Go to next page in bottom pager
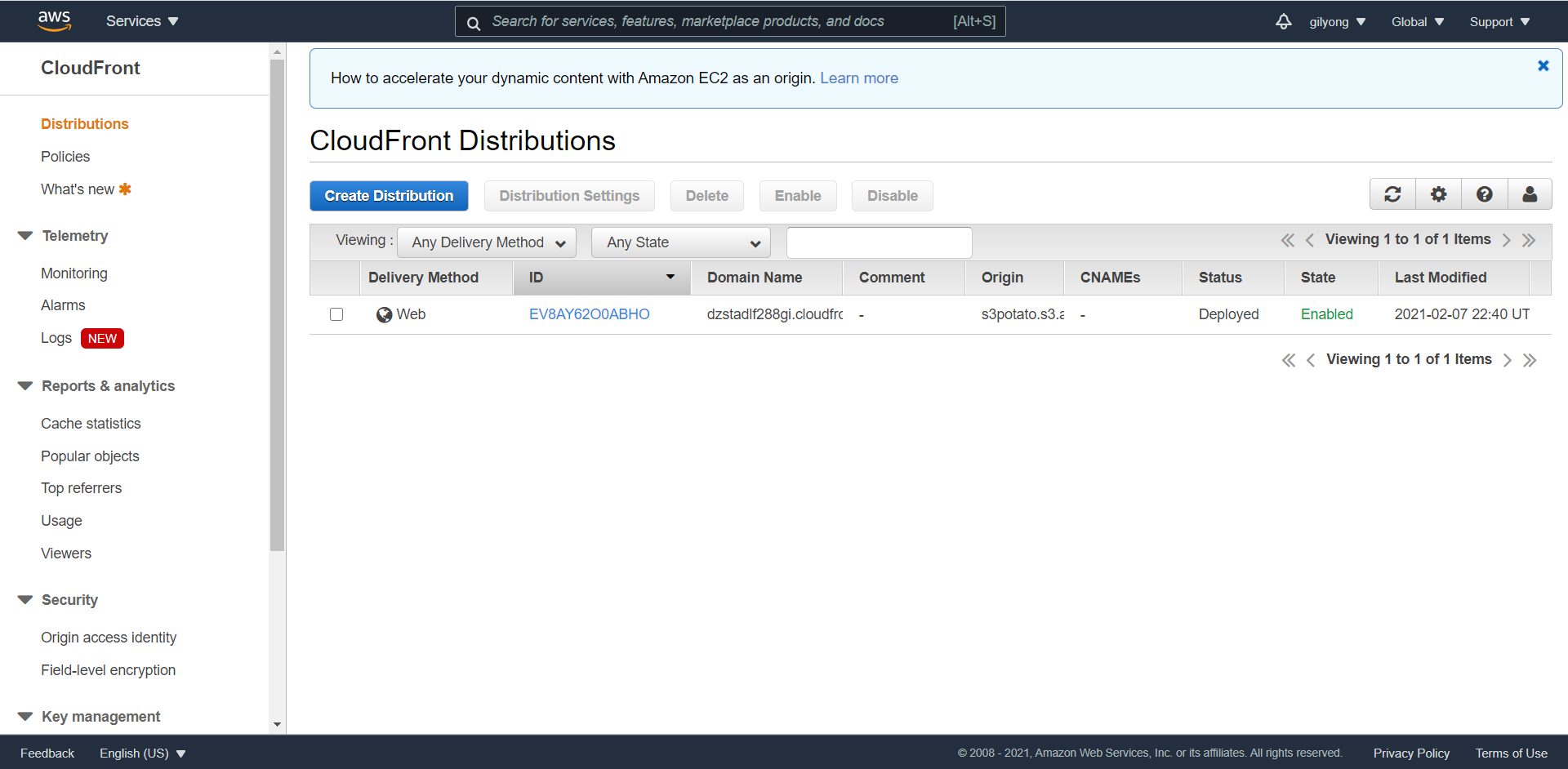 1507,360
